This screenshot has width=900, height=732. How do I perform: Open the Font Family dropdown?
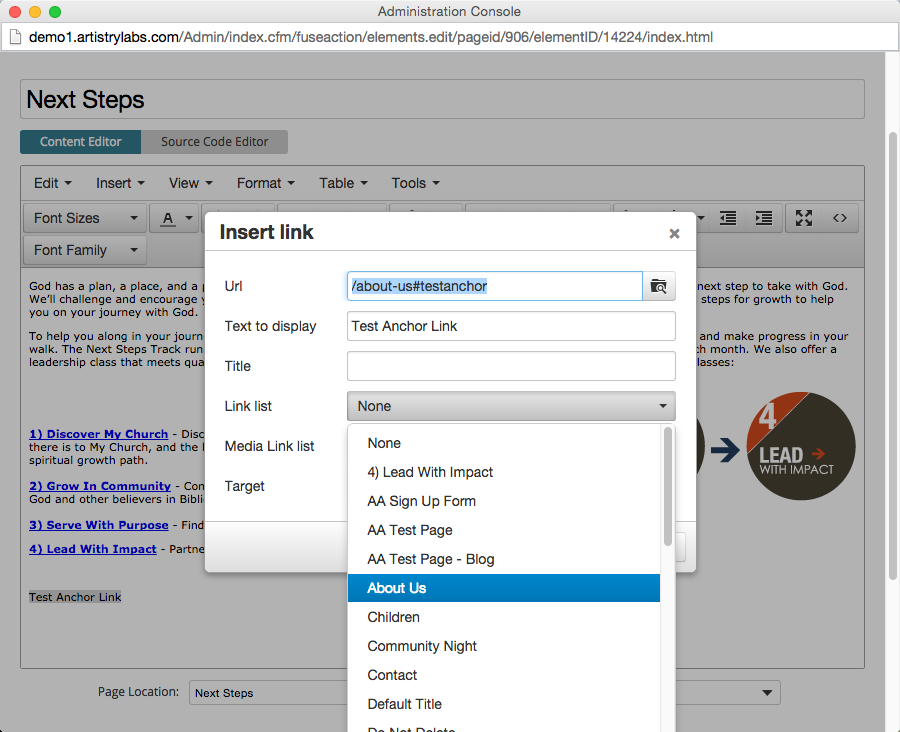coord(85,250)
